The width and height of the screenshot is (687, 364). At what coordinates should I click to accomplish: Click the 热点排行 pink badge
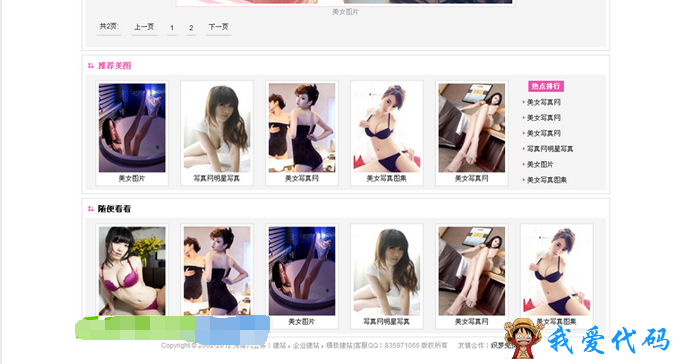(x=546, y=86)
